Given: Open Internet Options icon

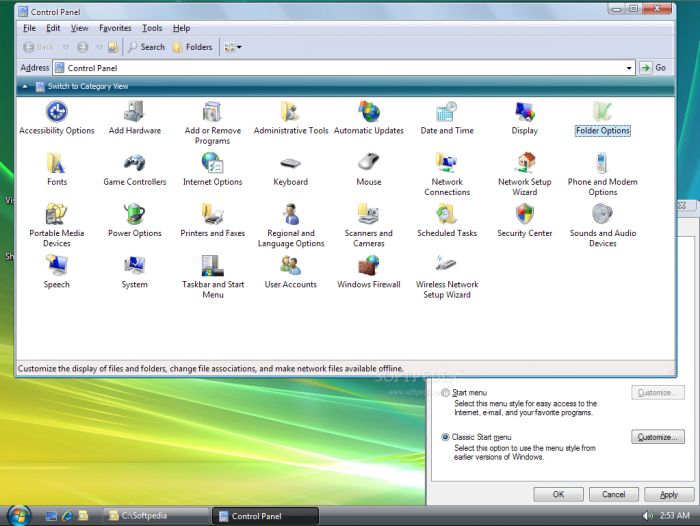Looking at the screenshot, I should pos(212,169).
